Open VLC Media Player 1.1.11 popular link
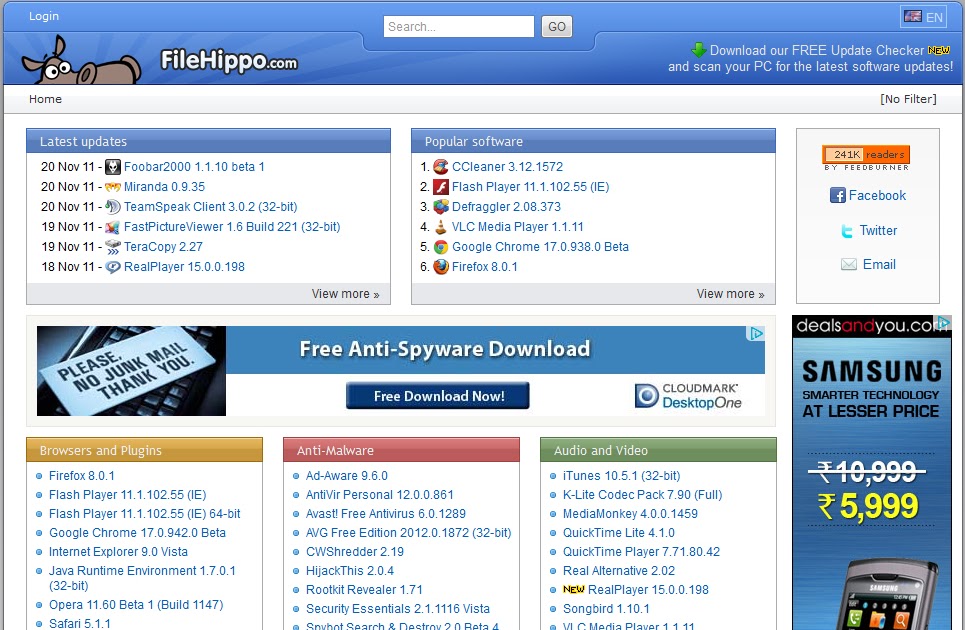 [518, 227]
